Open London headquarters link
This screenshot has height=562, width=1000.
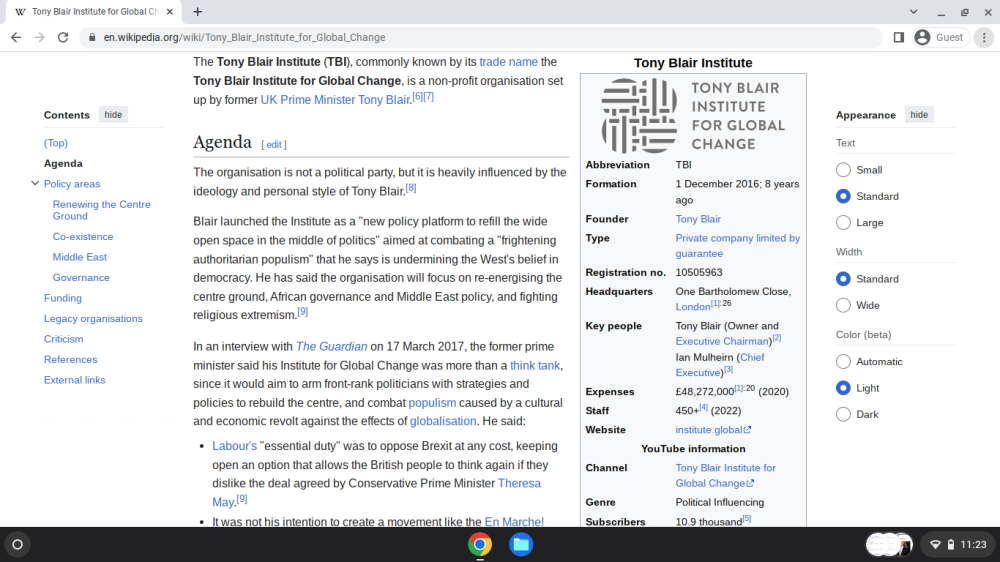693,307
